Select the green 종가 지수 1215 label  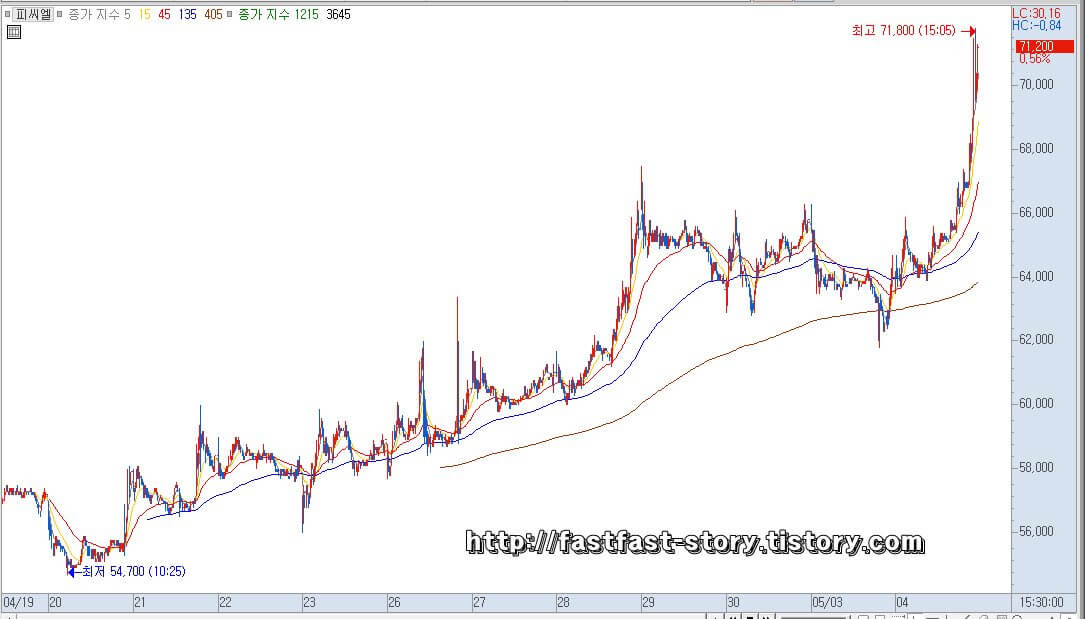[x=278, y=14]
